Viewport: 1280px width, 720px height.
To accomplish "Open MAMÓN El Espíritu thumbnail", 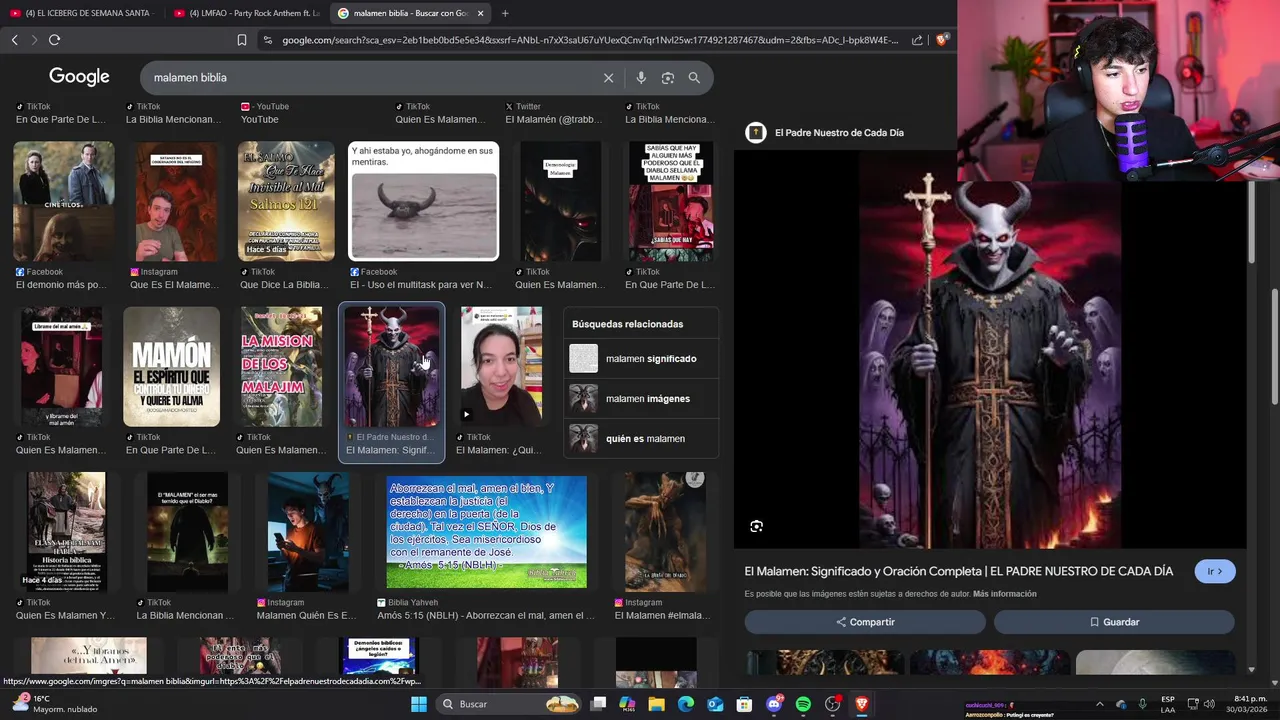I will point(171,367).
